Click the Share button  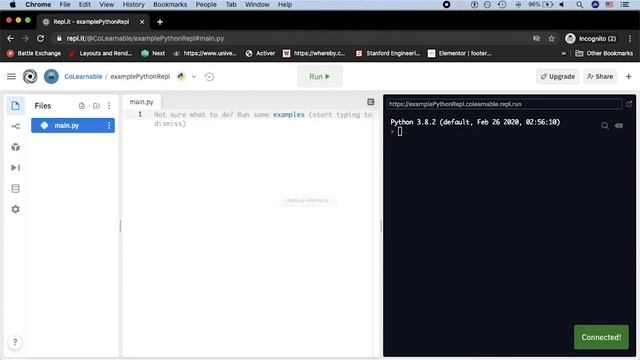(x=600, y=76)
